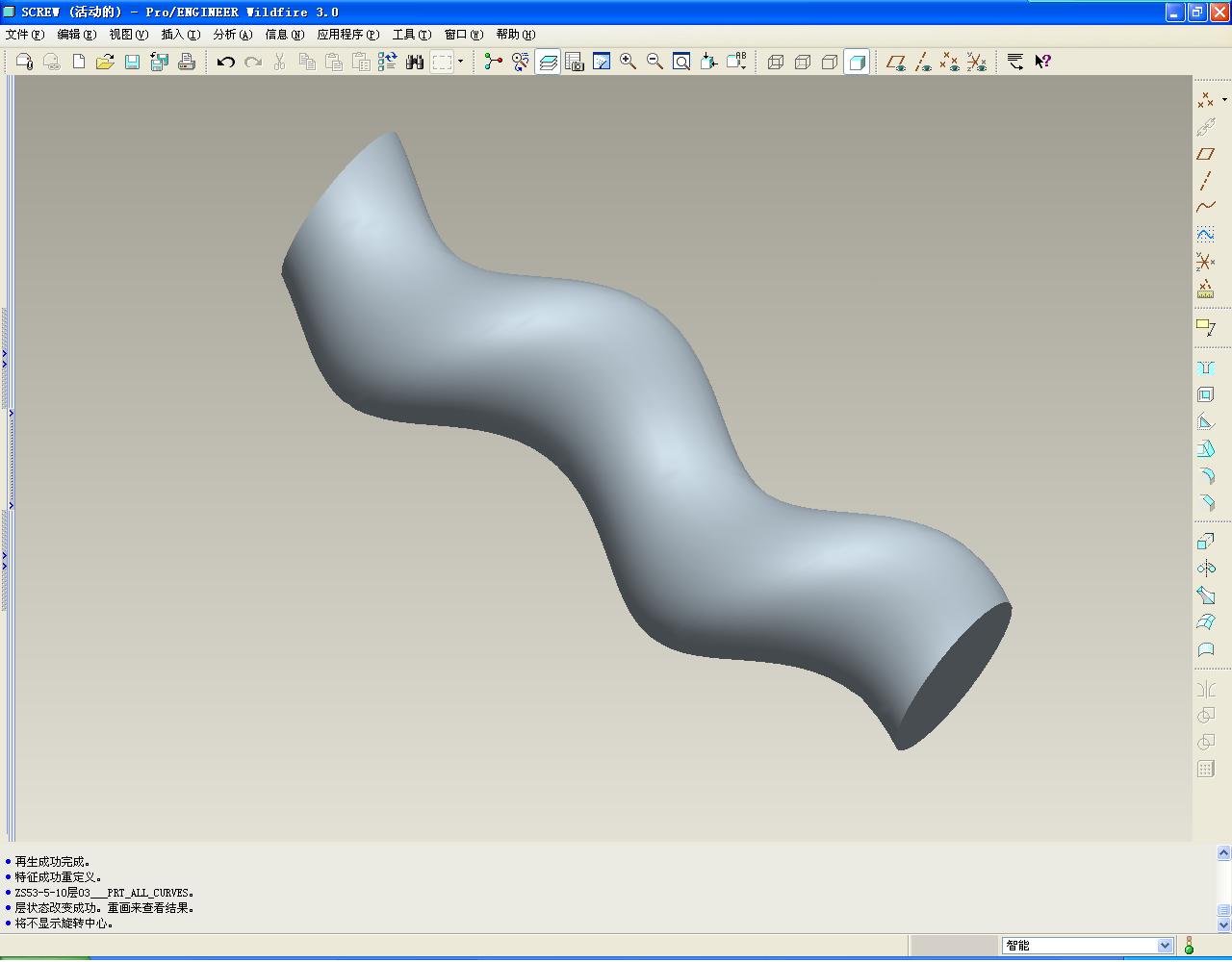Toggle datum points display

[x=950, y=62]
